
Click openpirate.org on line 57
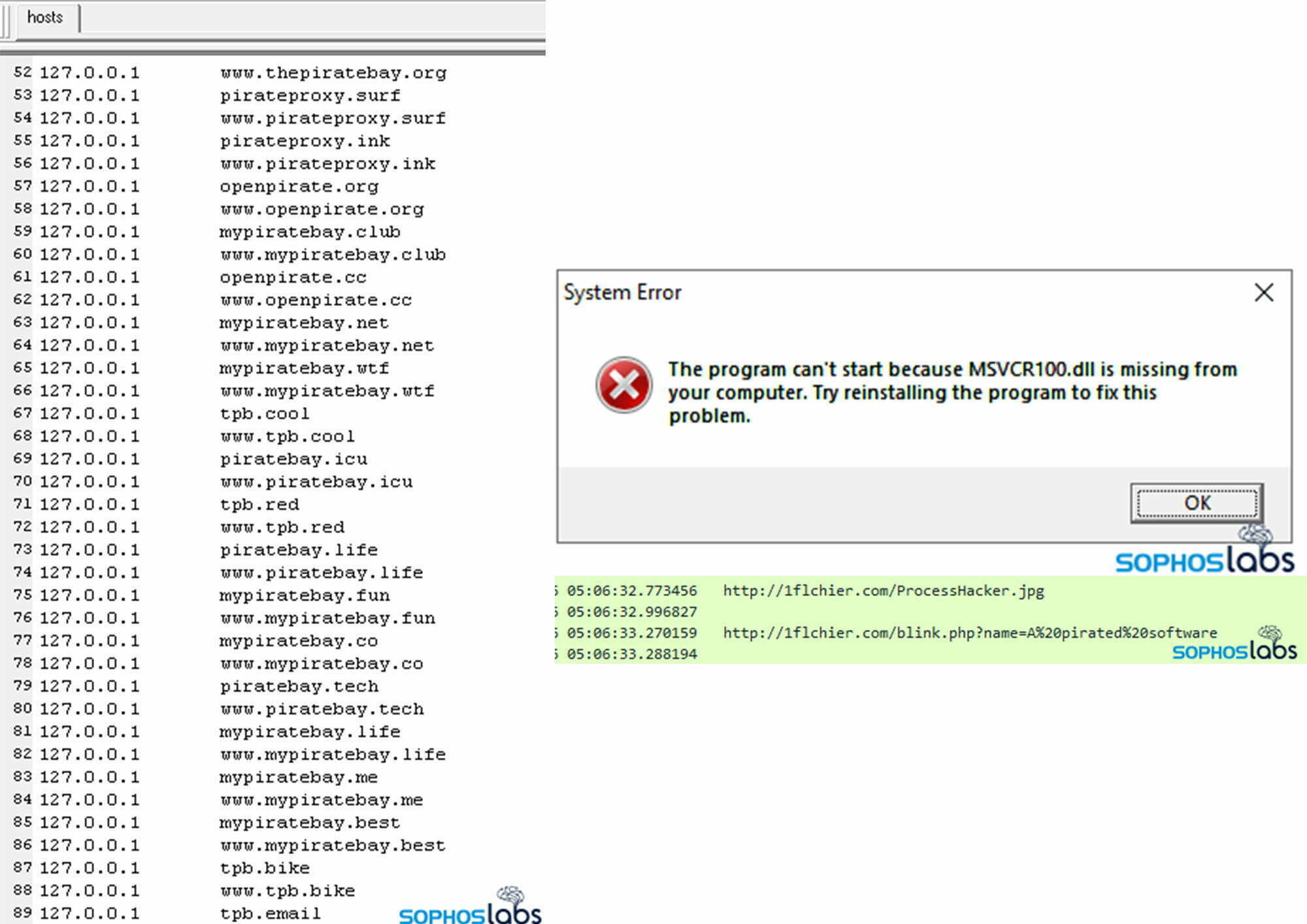click(299, 186)
